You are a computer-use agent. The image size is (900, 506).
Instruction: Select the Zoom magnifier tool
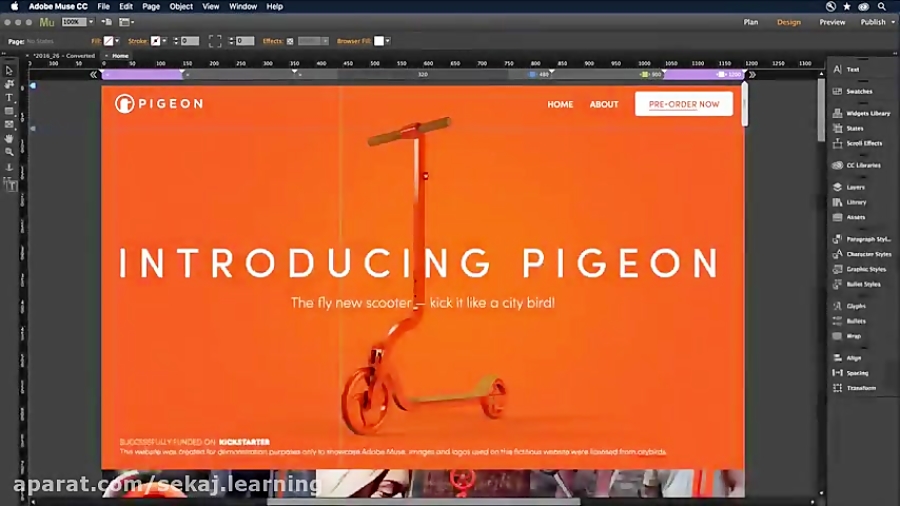tap(9, 152)
